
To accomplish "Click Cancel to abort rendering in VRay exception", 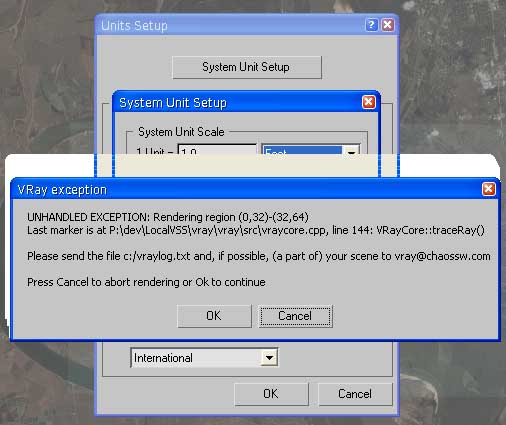I will click(295, 316).
